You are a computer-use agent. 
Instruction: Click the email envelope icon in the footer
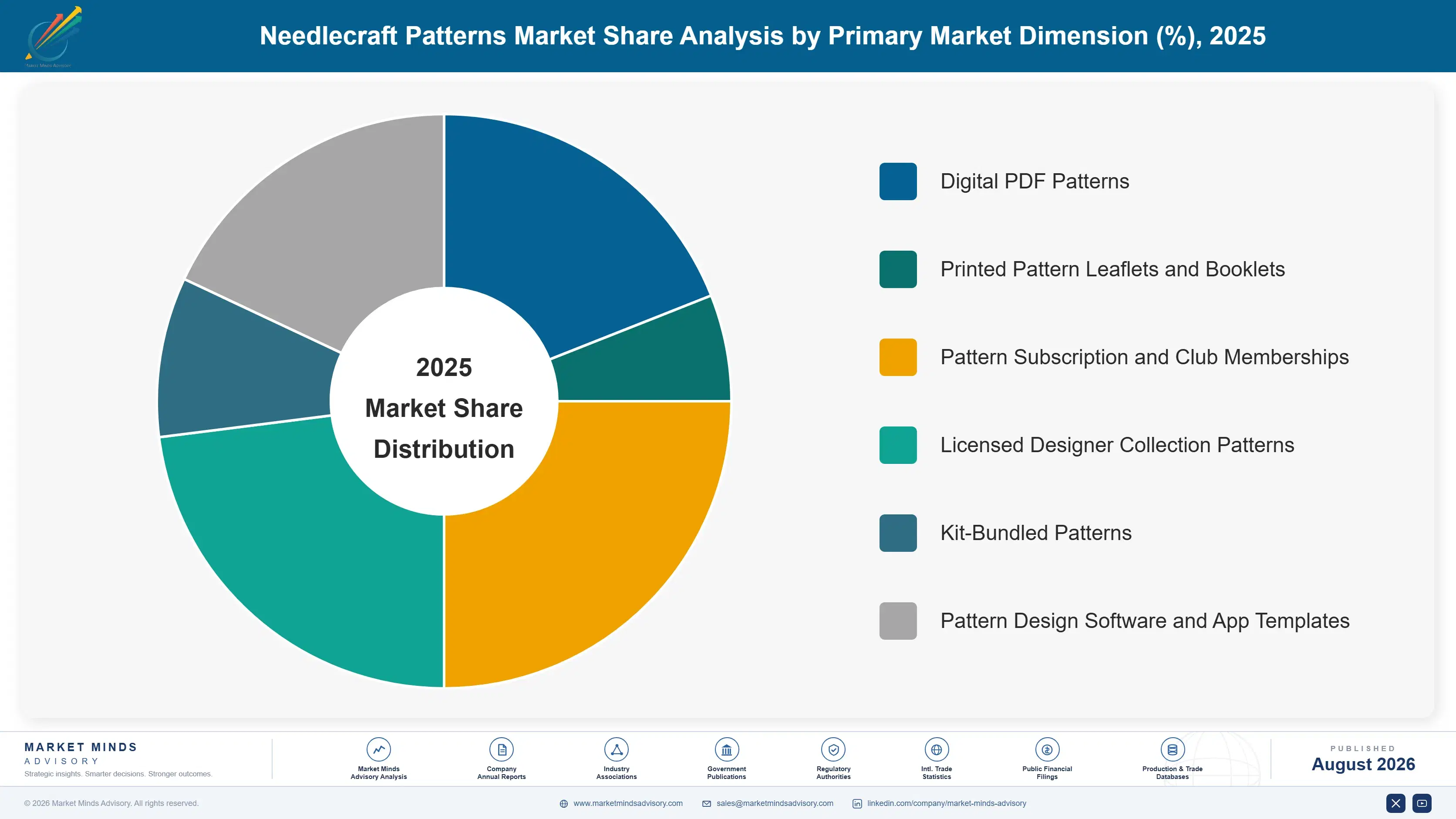(707, 804)
